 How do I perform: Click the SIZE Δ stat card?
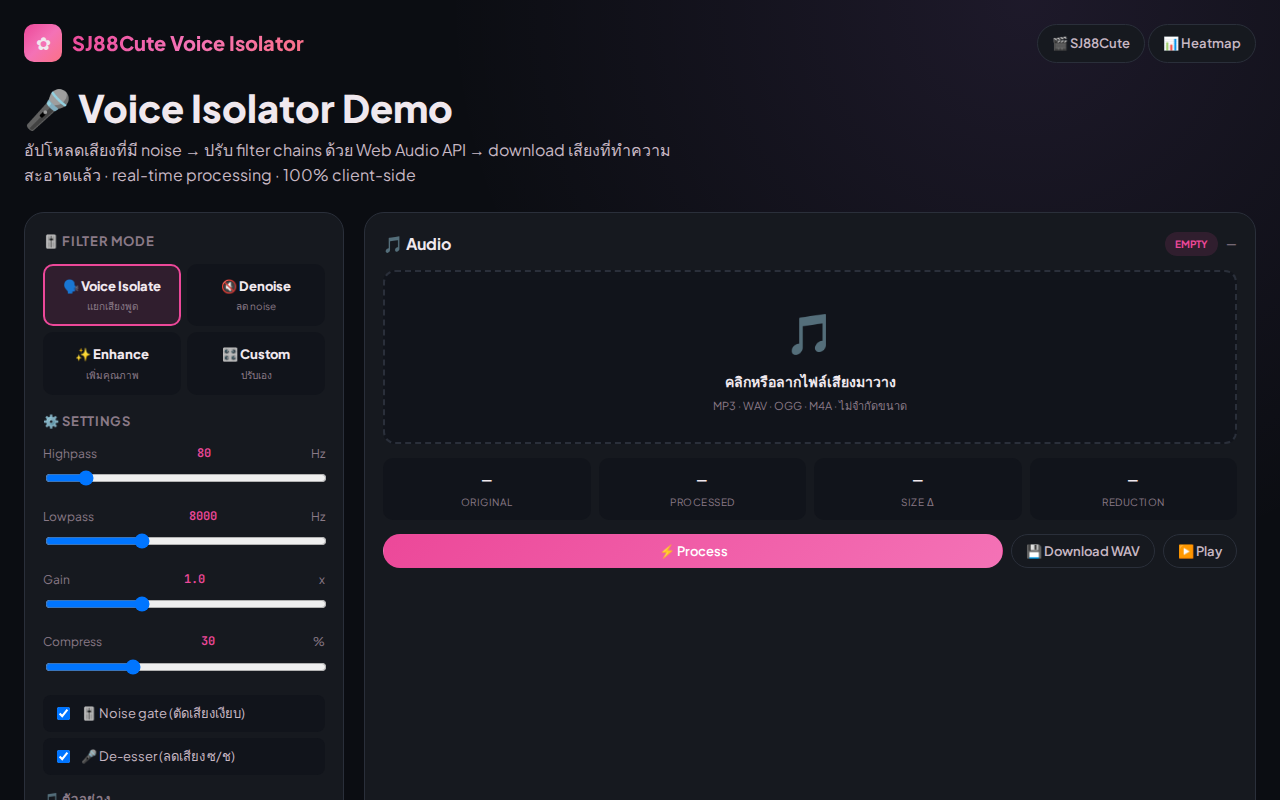click(918, 489)
